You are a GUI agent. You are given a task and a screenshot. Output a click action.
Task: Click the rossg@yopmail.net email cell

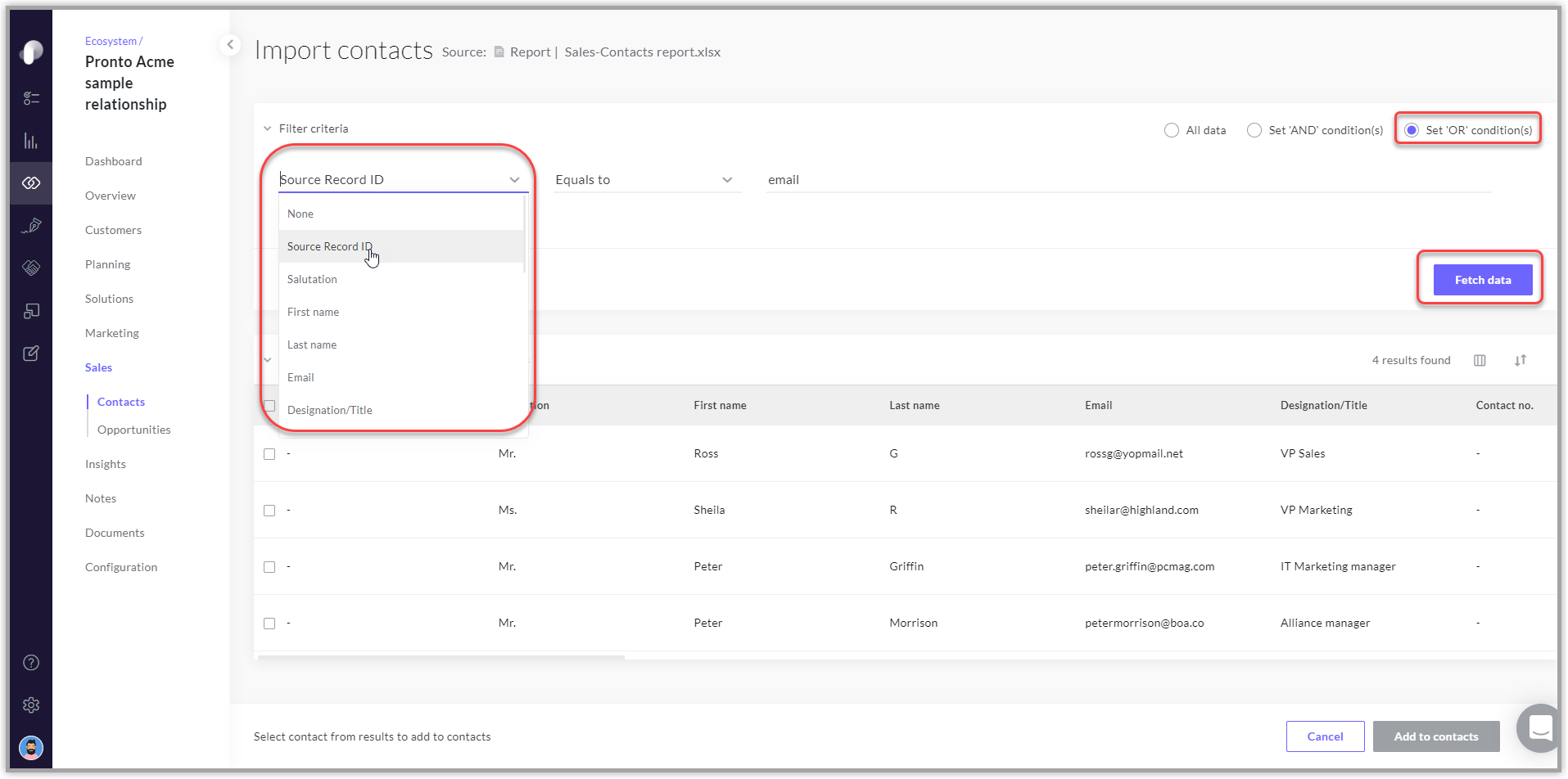pyautogui.click(x=1133, y=453)
